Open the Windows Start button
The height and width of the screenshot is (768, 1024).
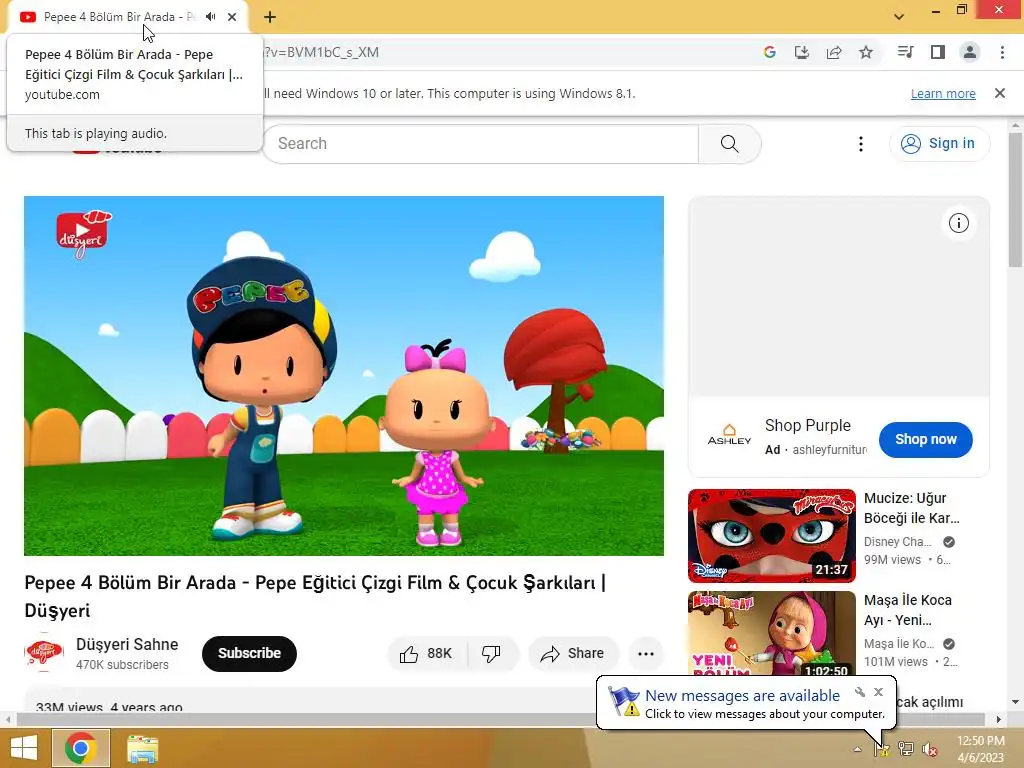pyautogui.click(x=24, y=748)
